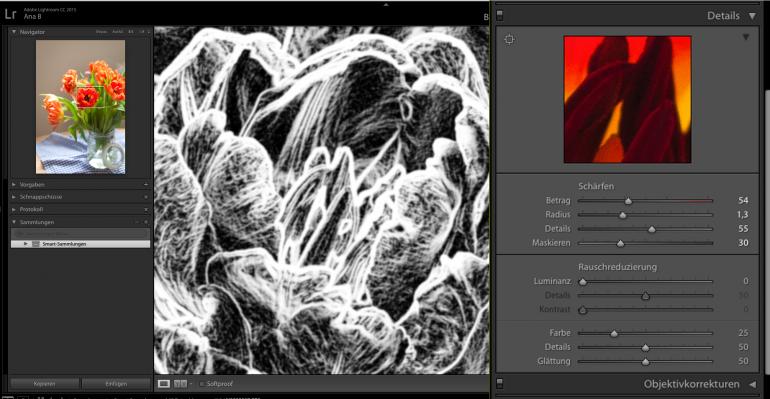
Task: Enable the Softproof checkbox
Action: (x=202, y=384)
